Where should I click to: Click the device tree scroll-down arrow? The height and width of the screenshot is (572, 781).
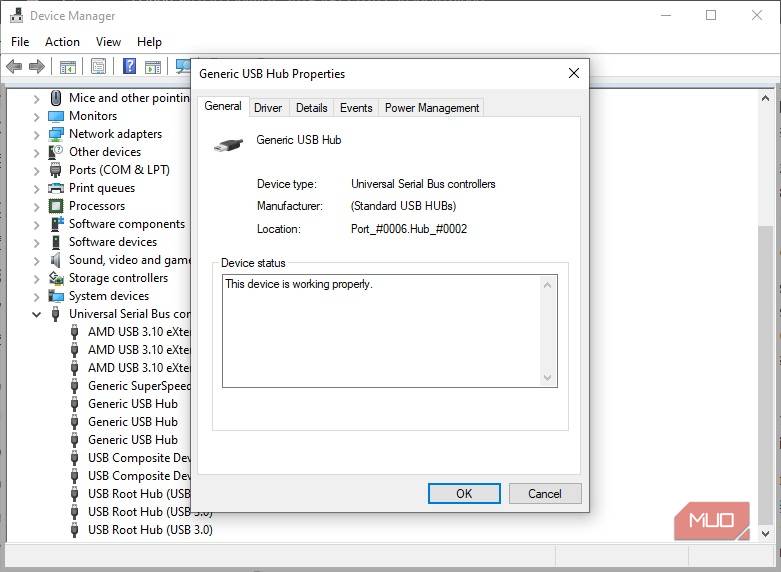[766, 533]
